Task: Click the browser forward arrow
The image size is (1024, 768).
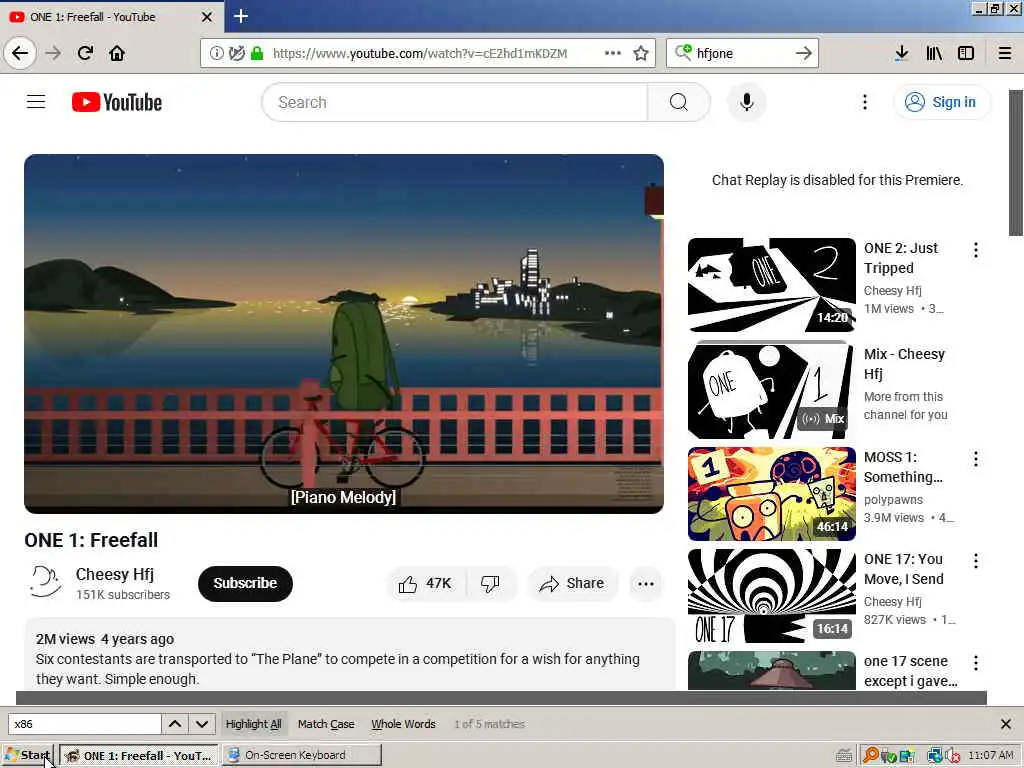Action: (53, 53)
